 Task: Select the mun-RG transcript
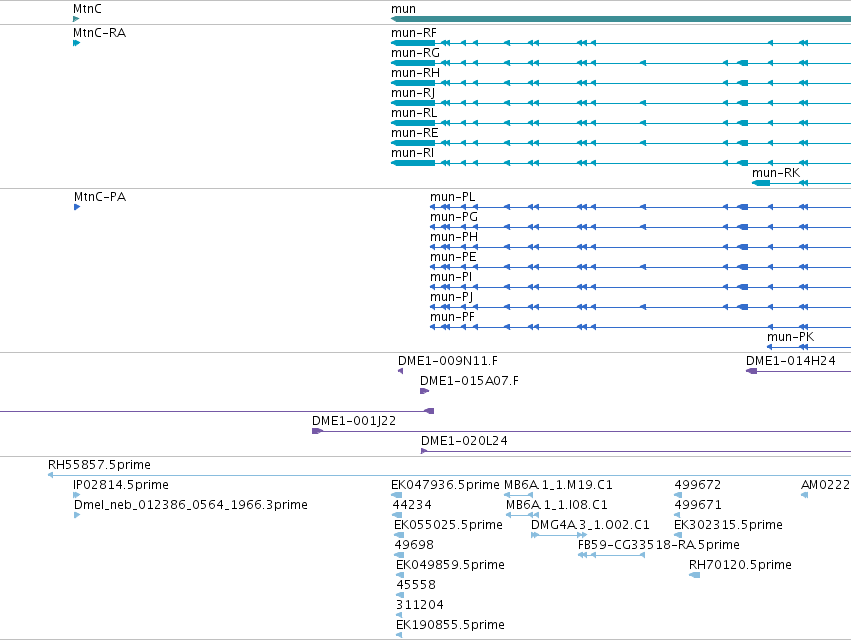tap(621, 63)
